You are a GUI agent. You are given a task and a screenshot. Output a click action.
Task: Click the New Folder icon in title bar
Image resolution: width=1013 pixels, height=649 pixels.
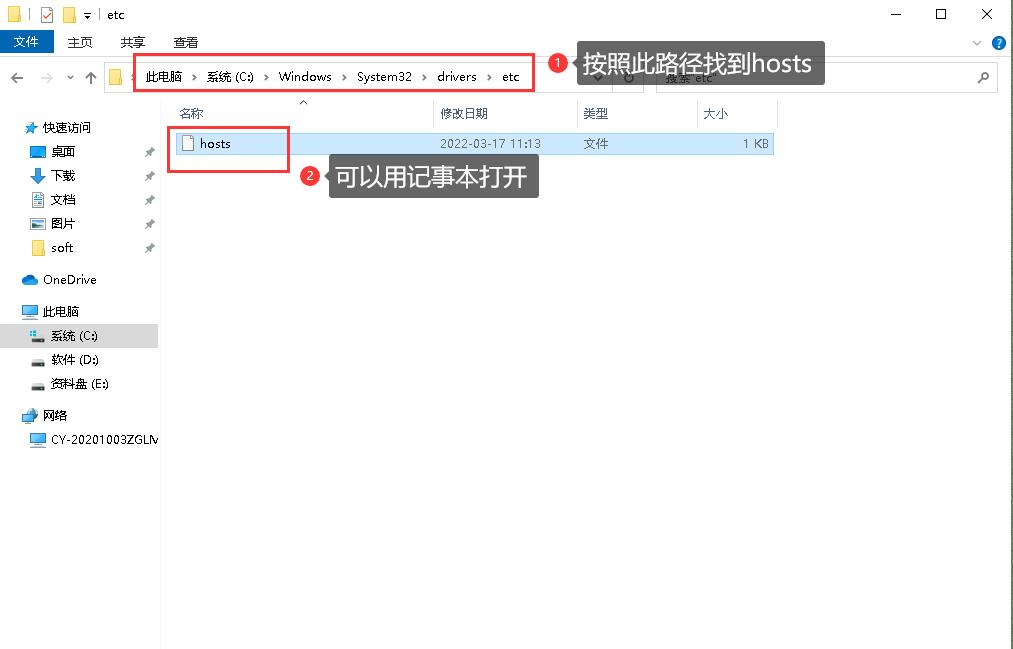point(69,14)
